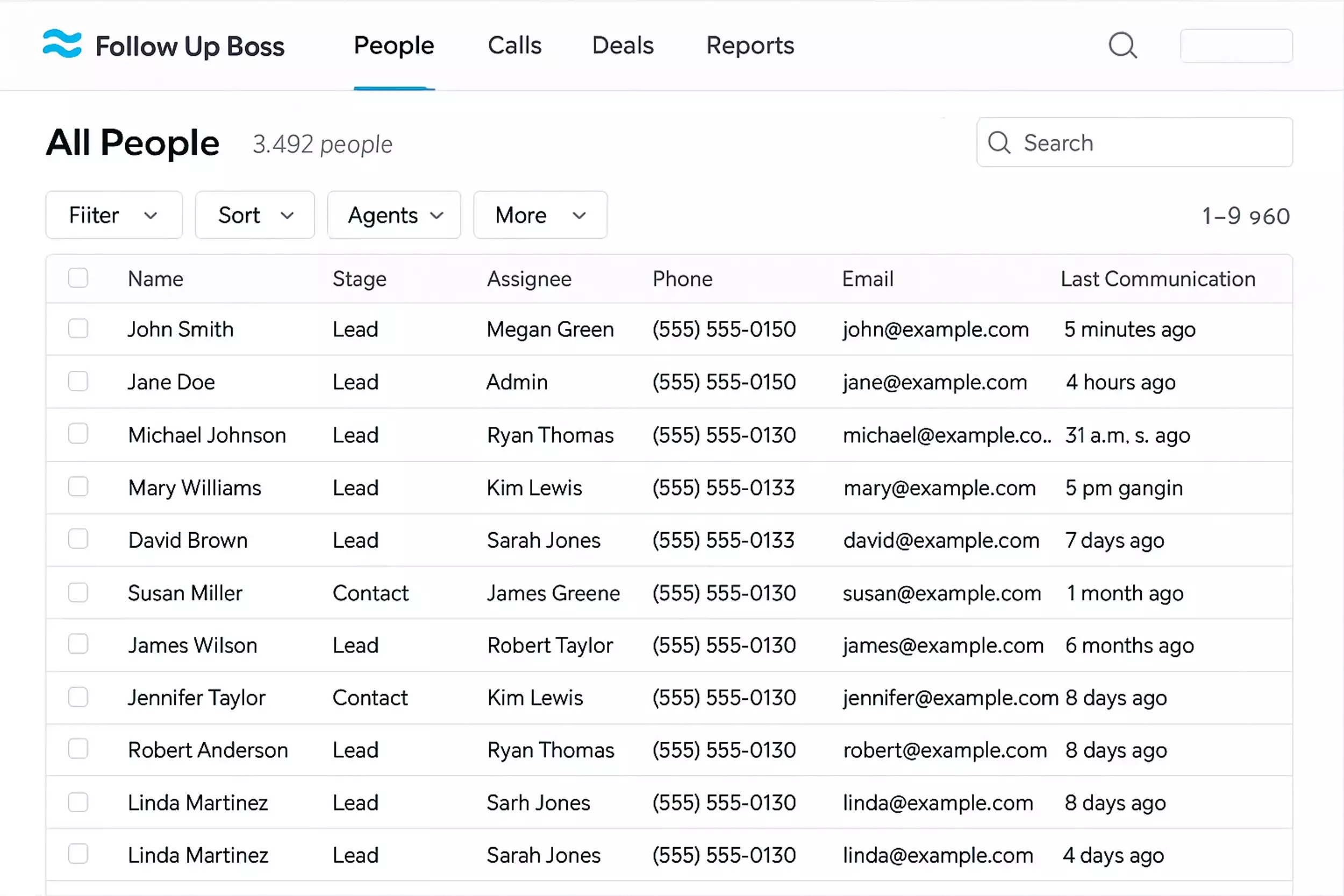The height and width of the screenshot is (896, 1344).
Task: Click the Last Communication column header
Action: pyautogui.click(x=1157, y=279)
